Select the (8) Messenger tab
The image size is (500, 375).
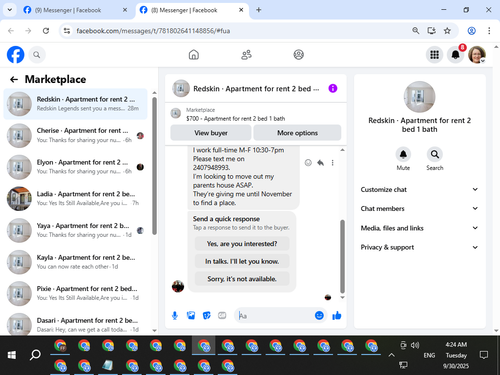[x=192, y=10]
